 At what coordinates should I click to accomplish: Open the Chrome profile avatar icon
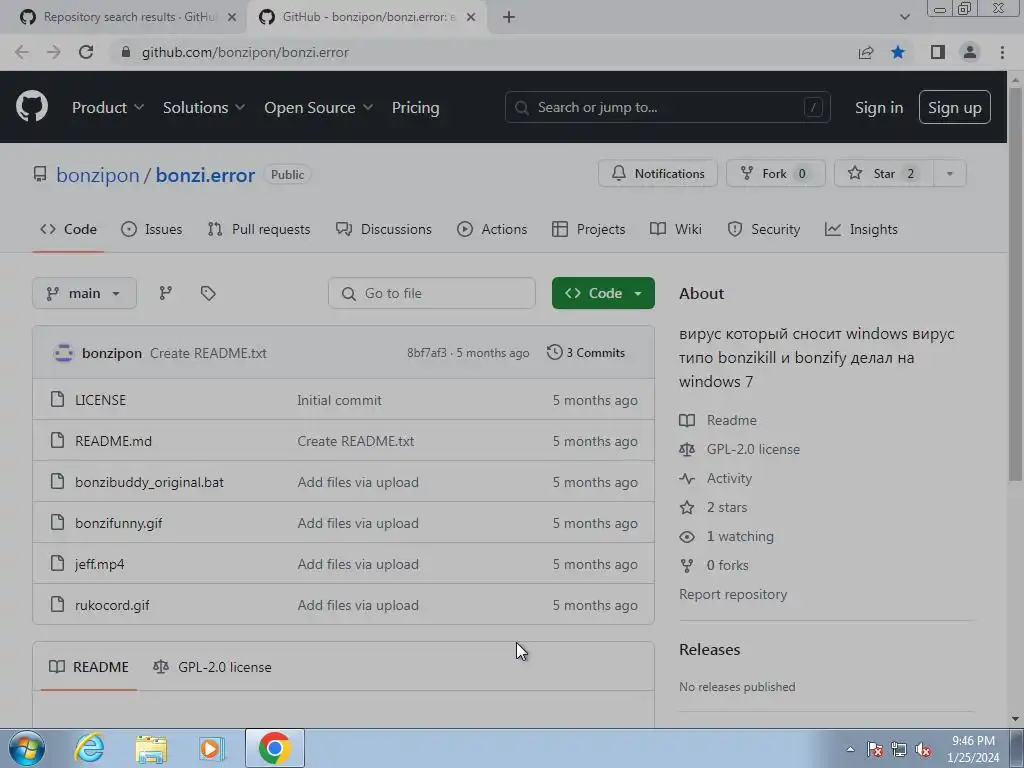pyautogui.click(x=970, y=52)
